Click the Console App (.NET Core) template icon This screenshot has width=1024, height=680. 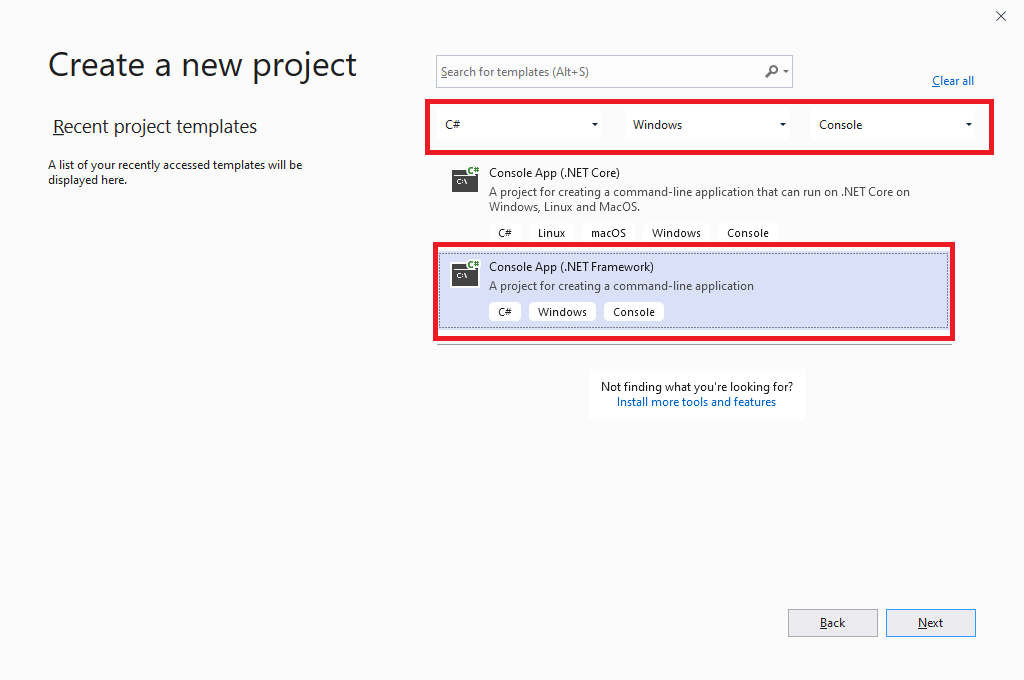tap(465, 180)
